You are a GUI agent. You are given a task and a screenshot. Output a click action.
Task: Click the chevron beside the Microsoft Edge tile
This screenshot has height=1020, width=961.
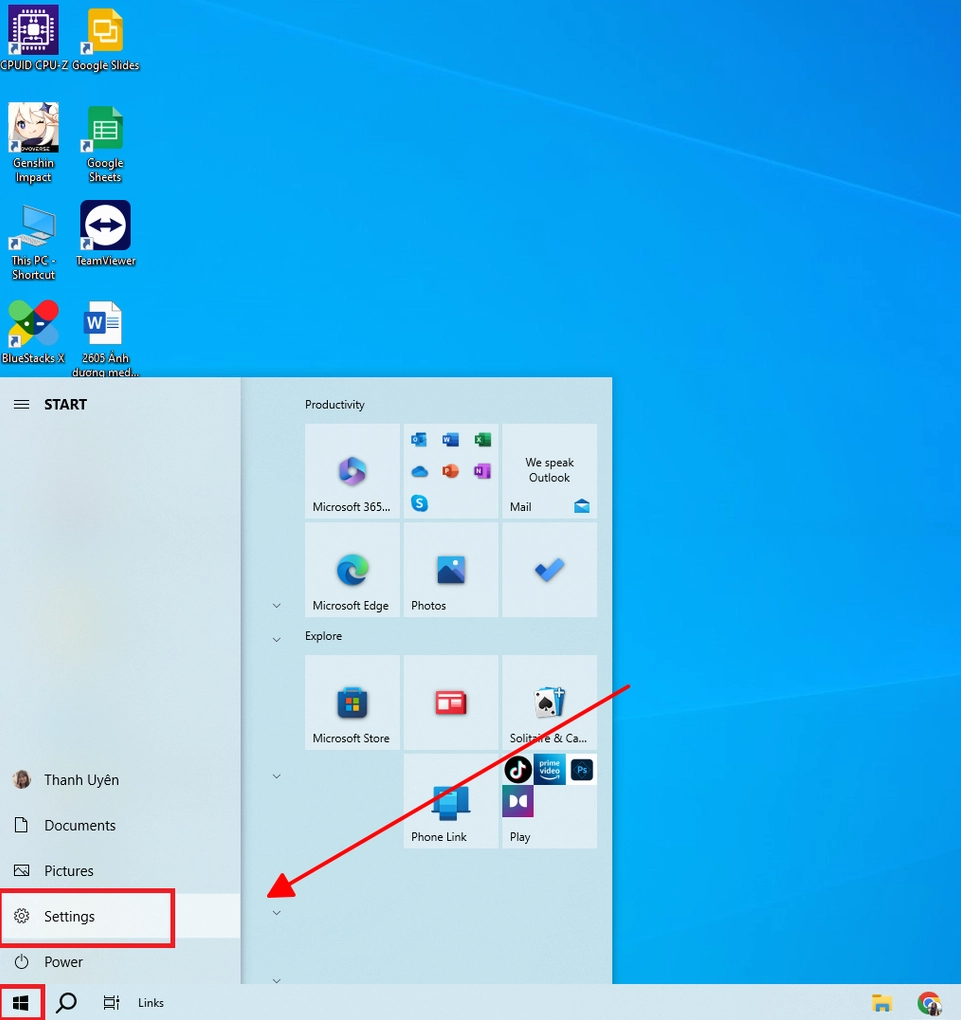(277, 606)
